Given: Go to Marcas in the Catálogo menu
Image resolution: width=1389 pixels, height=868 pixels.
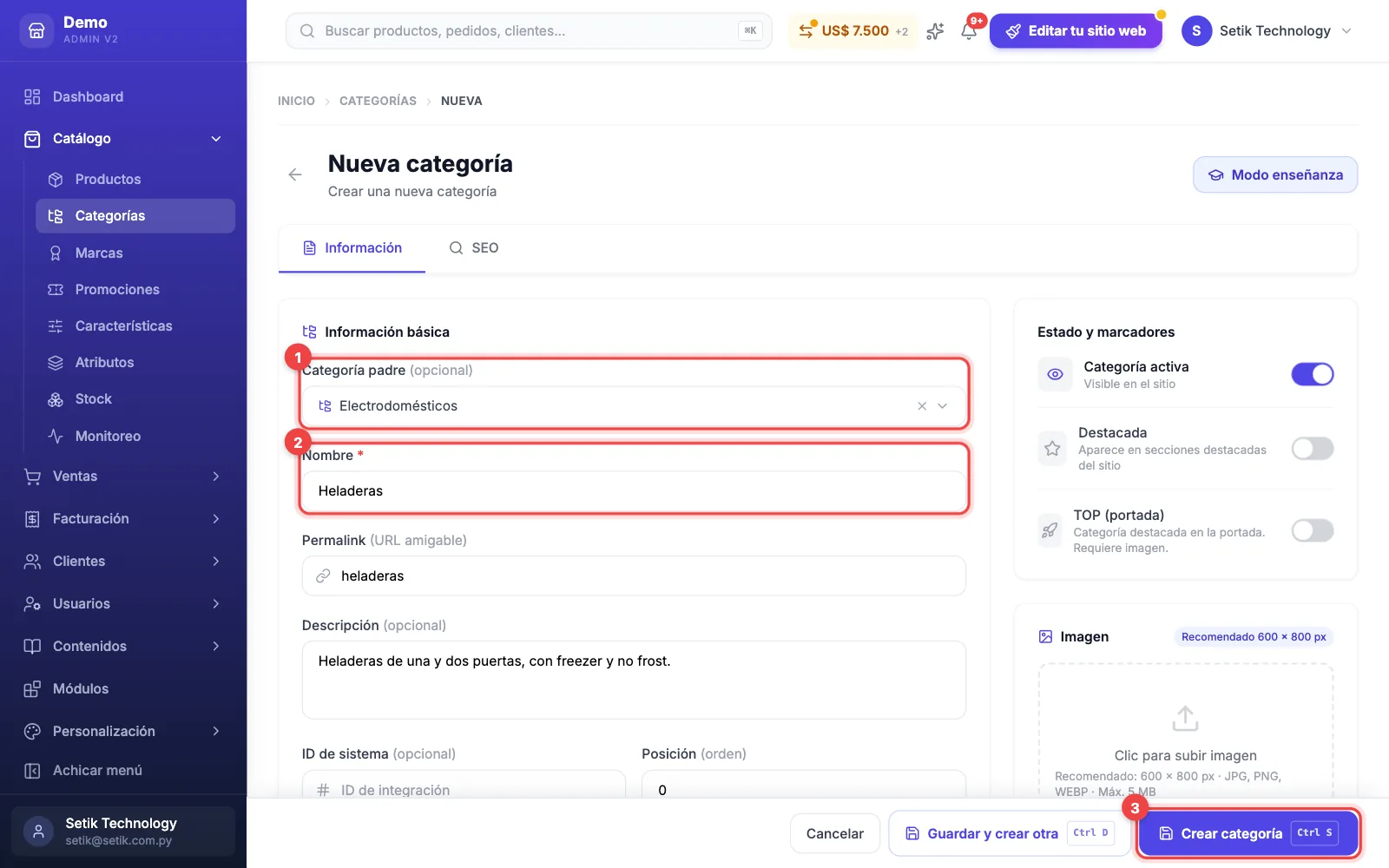Looking at the screenshot, I should coord(135,253).
